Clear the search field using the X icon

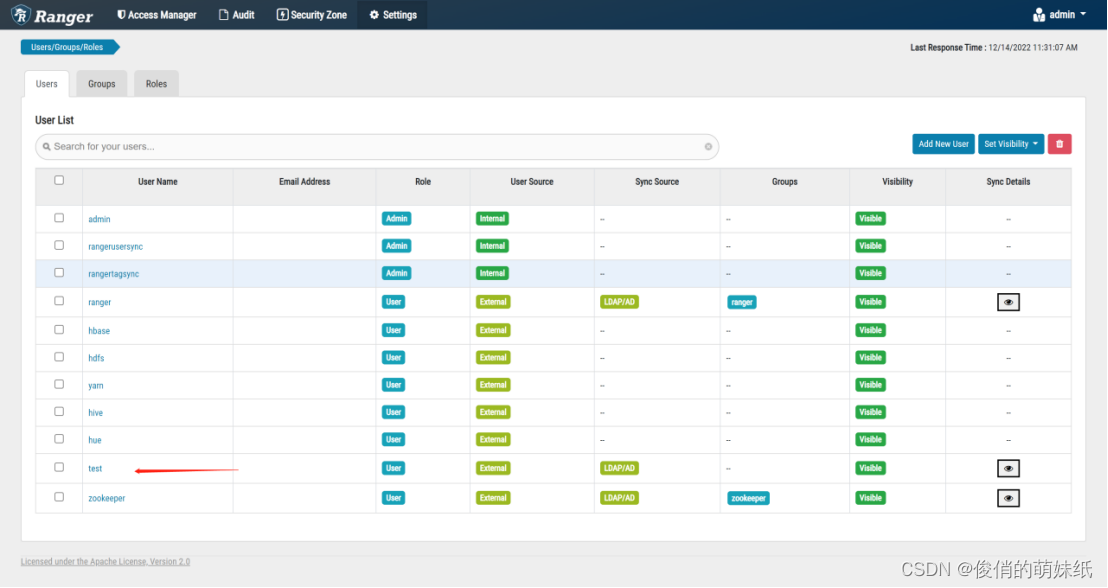[x=708, y=146]
